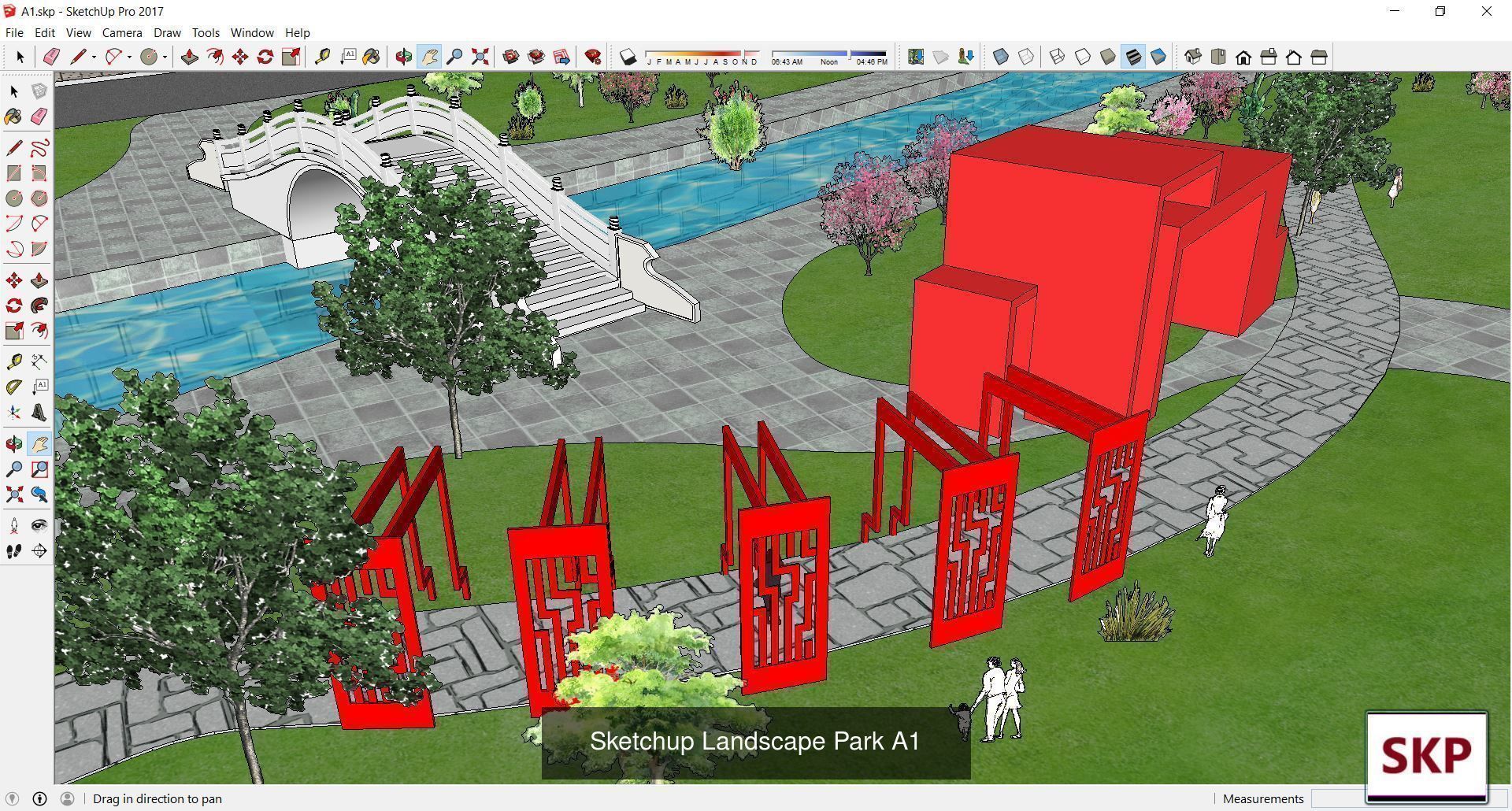Open the Help menu
Viewport: 1512px width, 811px height.
coord(297,33)
